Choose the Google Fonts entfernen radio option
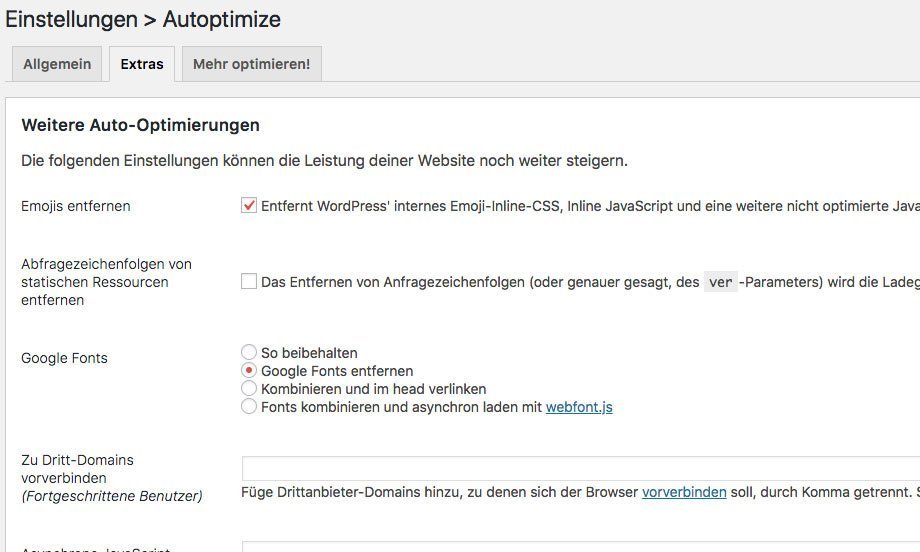The height and width of the screenshot is (552, 920). pos(249,370)
